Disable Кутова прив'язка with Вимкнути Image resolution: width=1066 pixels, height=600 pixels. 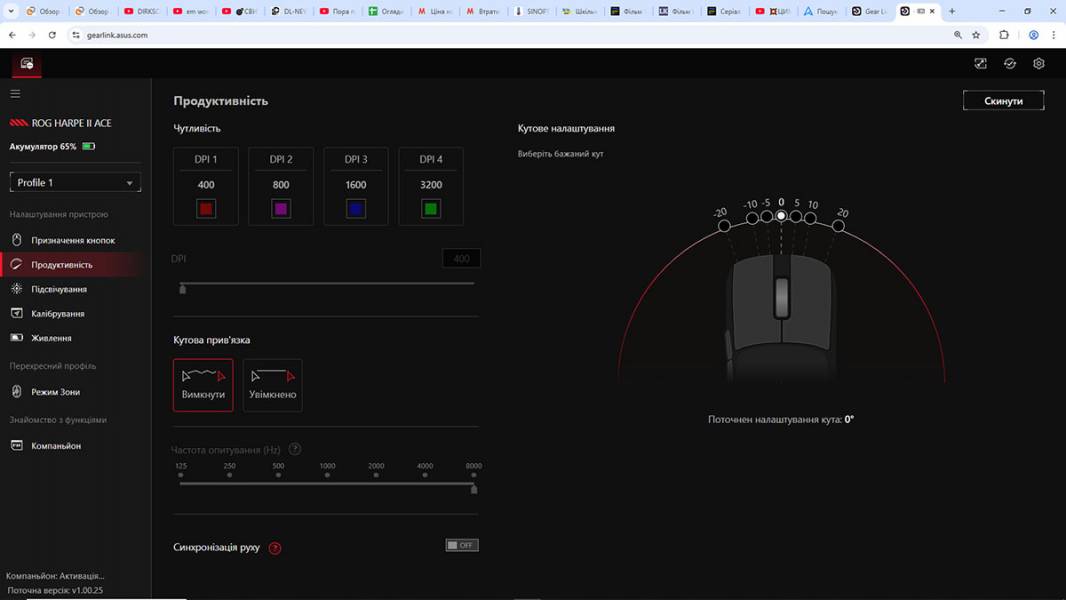pyautogui.click(x=205, y=384)
